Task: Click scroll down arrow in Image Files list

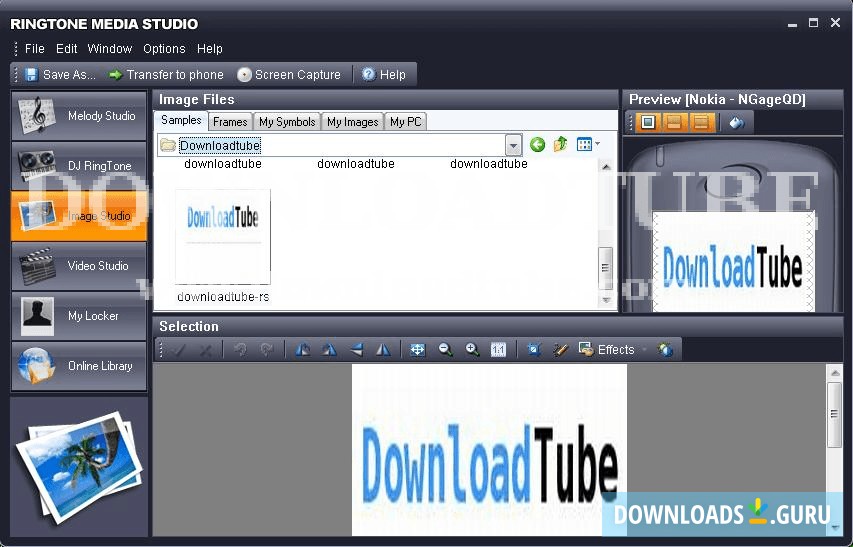Action: pos(606,300)
